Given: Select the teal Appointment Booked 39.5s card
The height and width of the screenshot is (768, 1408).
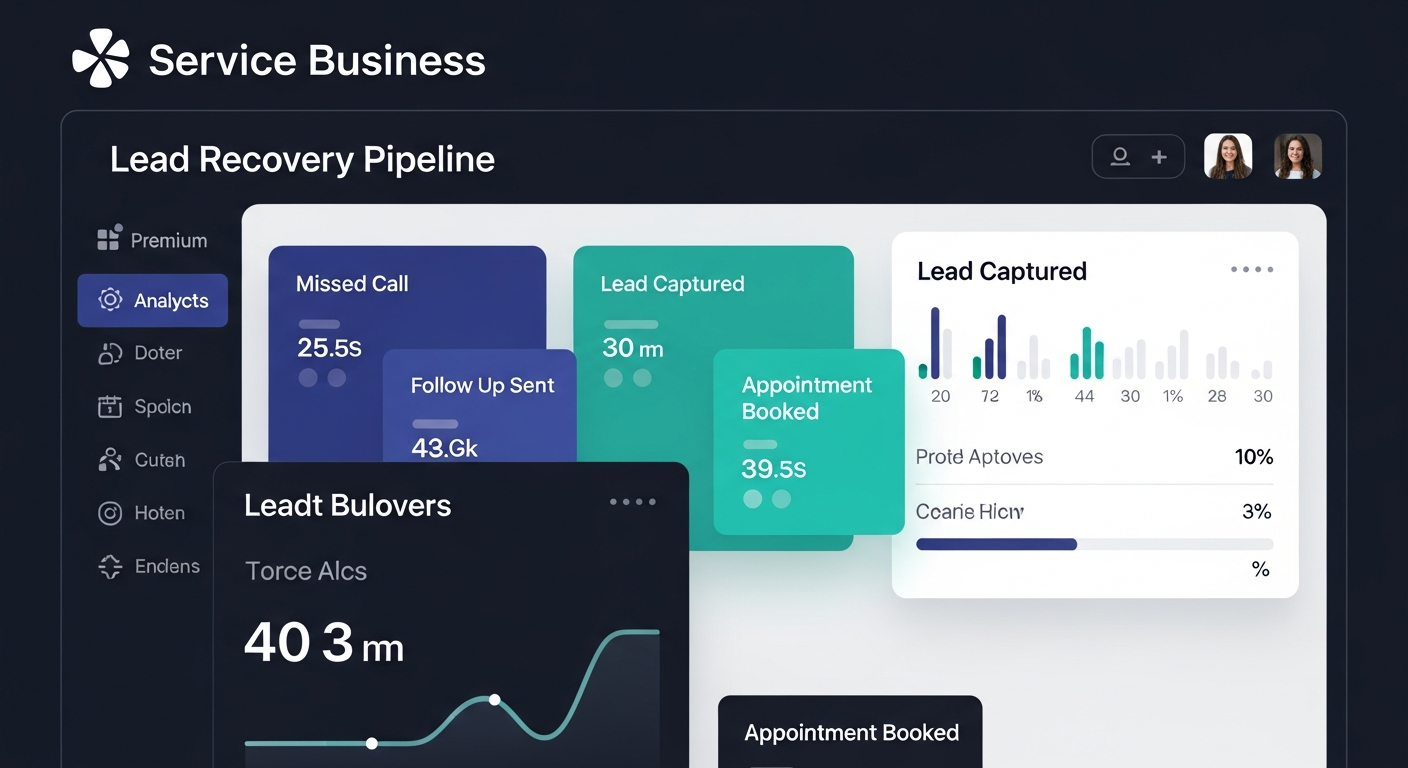Looking at the screenshot, I should pyautogui.click(x=809, y=441).
